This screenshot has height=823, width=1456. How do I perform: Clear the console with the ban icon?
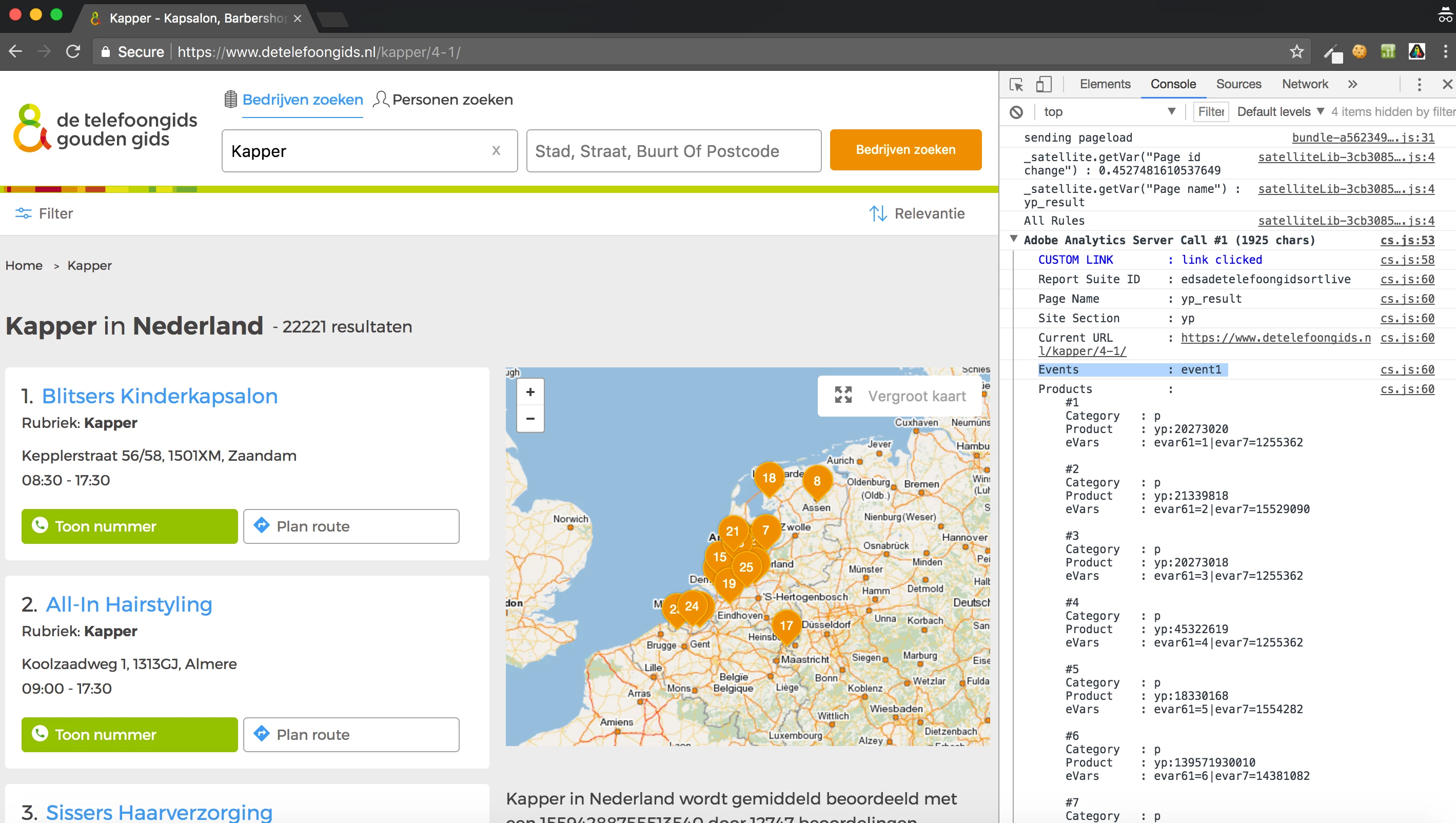1016,112
